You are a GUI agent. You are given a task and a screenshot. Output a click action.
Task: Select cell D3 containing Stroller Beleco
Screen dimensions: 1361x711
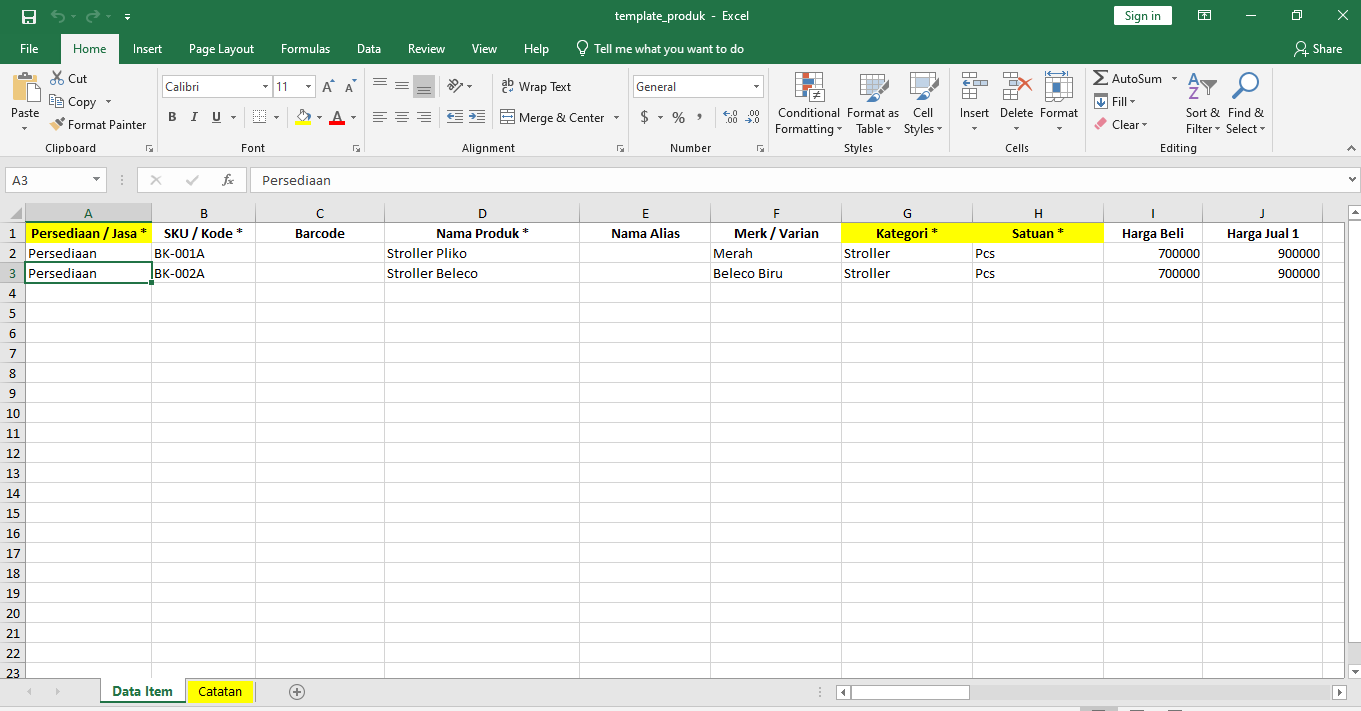pos(481,273)
